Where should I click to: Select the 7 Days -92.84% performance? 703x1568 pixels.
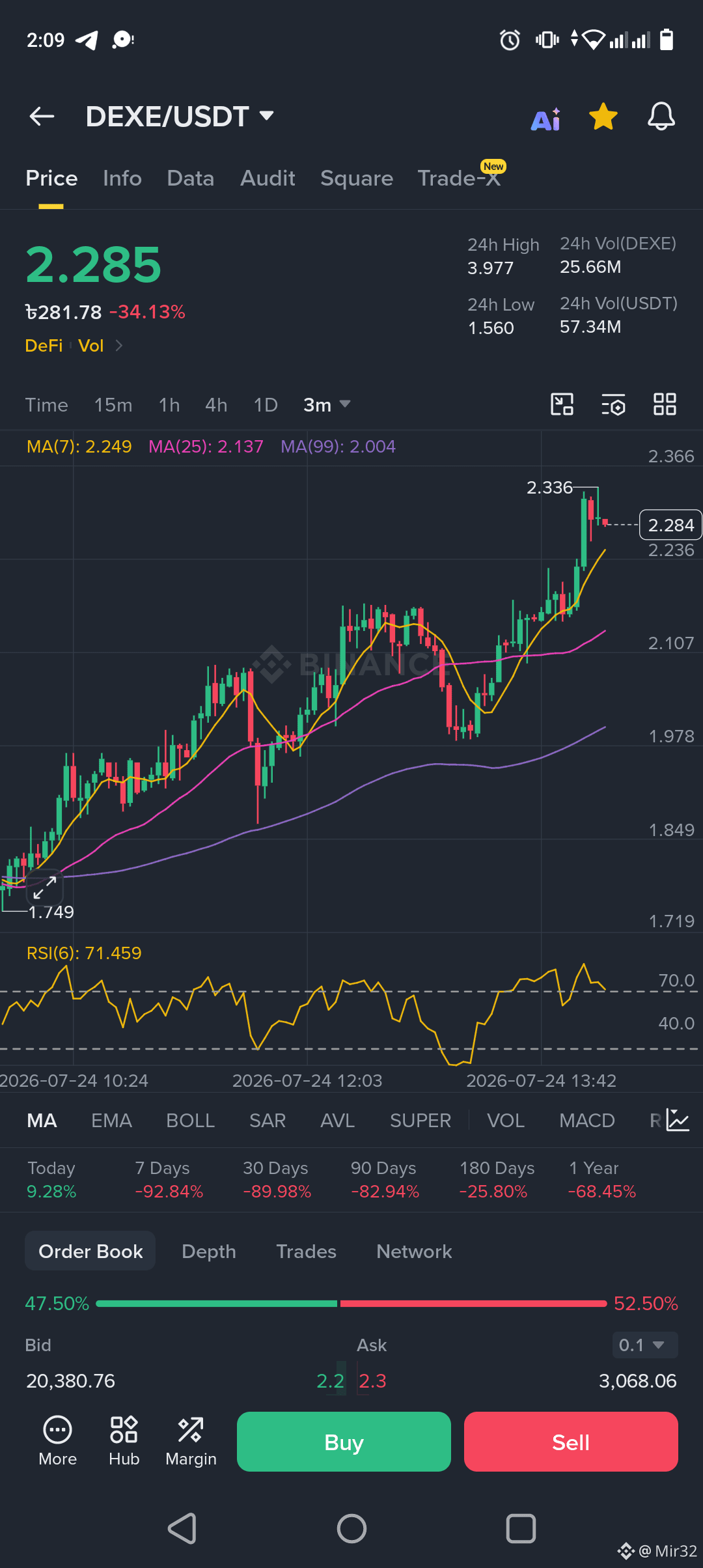click(169, 1180)
